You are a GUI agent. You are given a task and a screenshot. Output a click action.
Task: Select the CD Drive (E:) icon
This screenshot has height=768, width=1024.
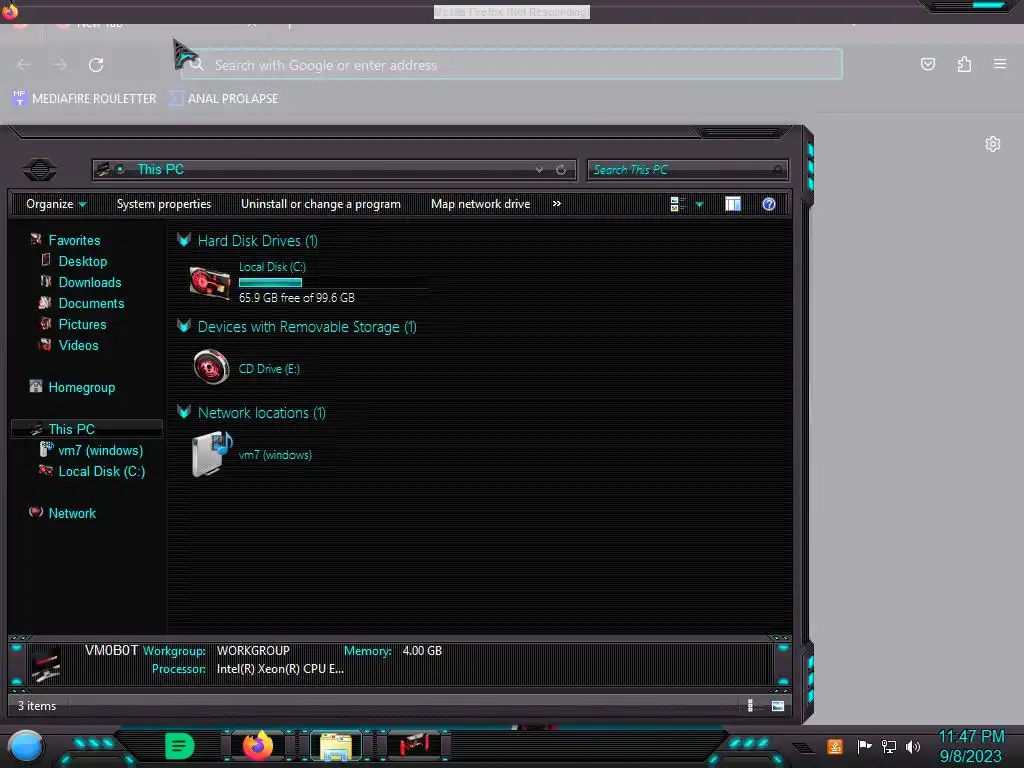[211, 367]
